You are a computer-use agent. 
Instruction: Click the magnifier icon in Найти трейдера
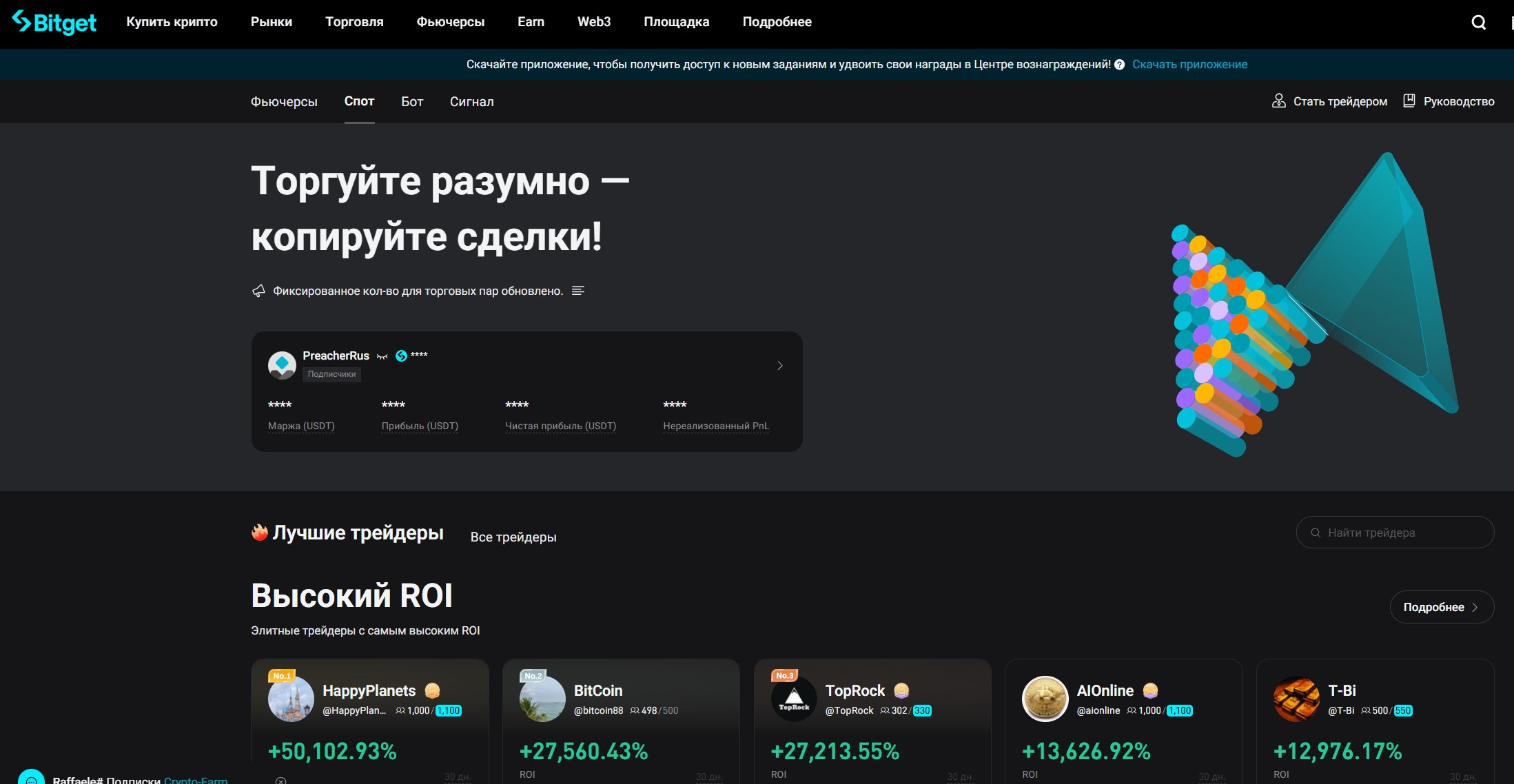pyautogui.click(x=1316, y=533)
